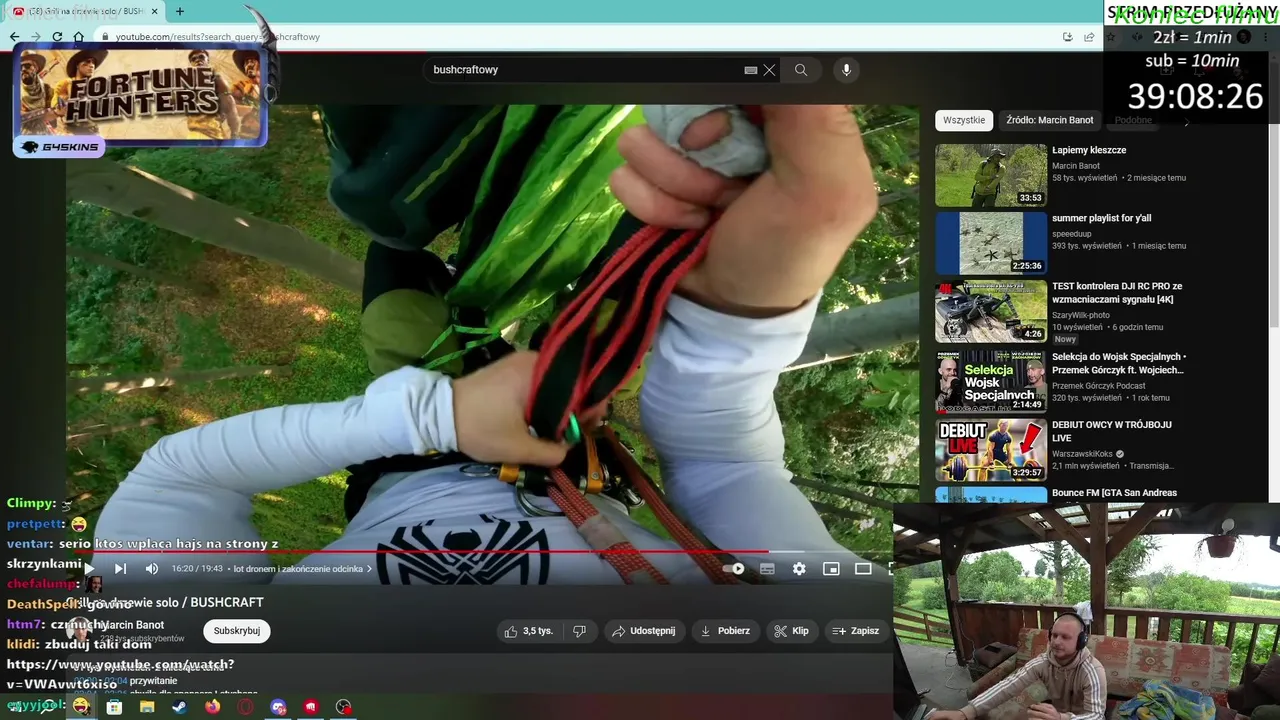
Task: Toggle subtitles/captions button in the player
Action: (767, 569)
